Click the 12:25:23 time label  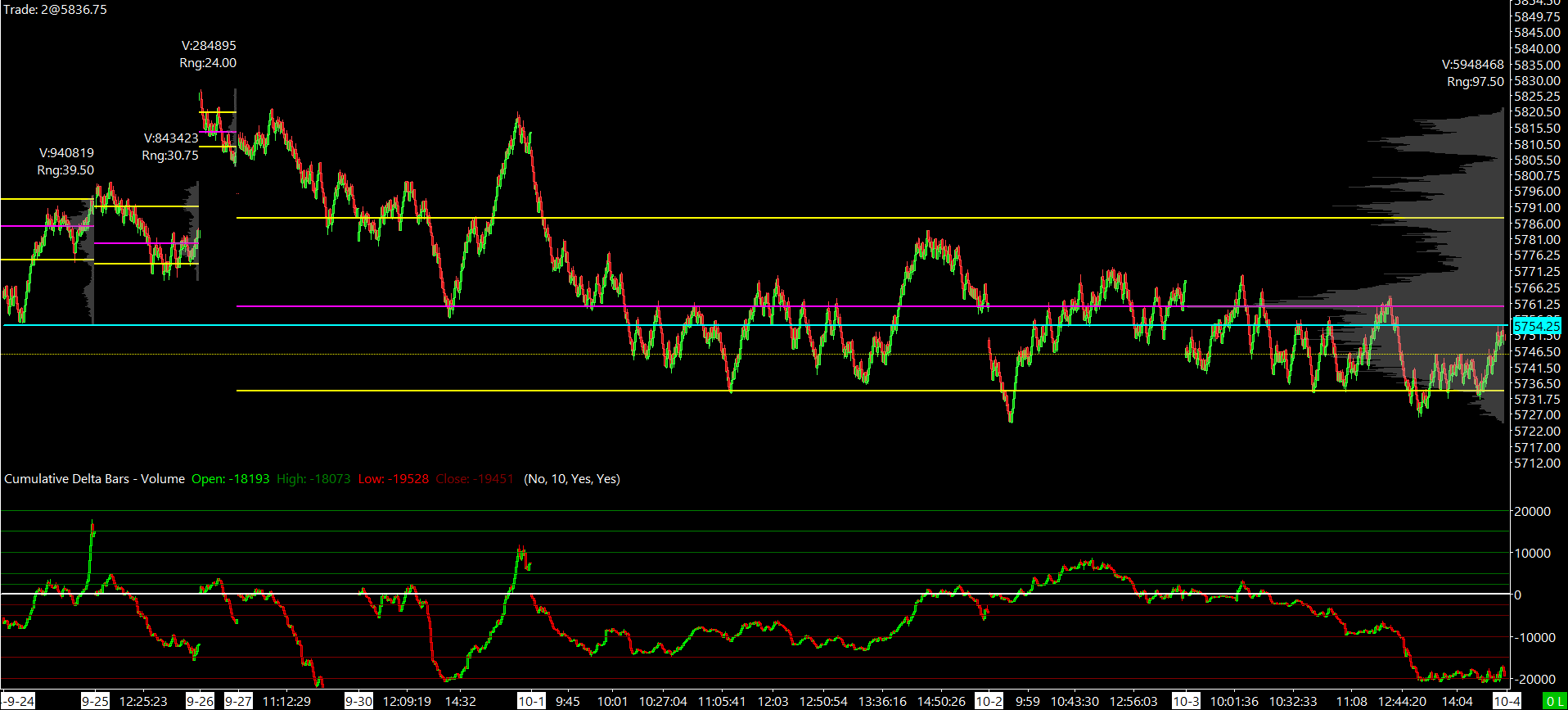click(143, 701)
